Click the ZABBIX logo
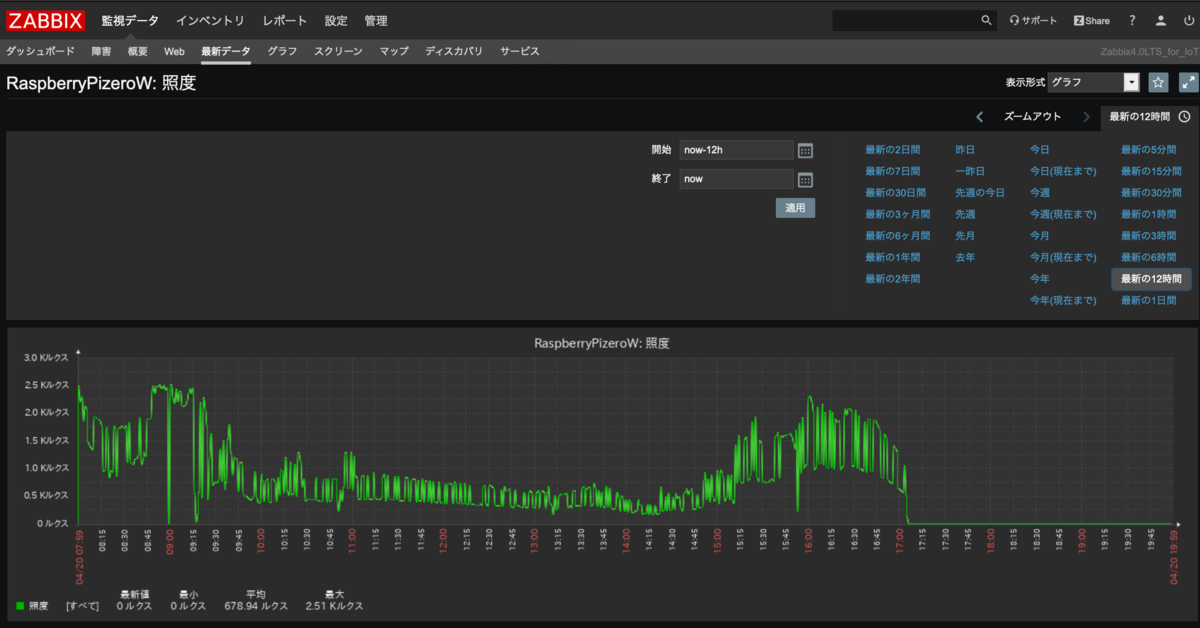1200x628 pixels. point(46,20)
